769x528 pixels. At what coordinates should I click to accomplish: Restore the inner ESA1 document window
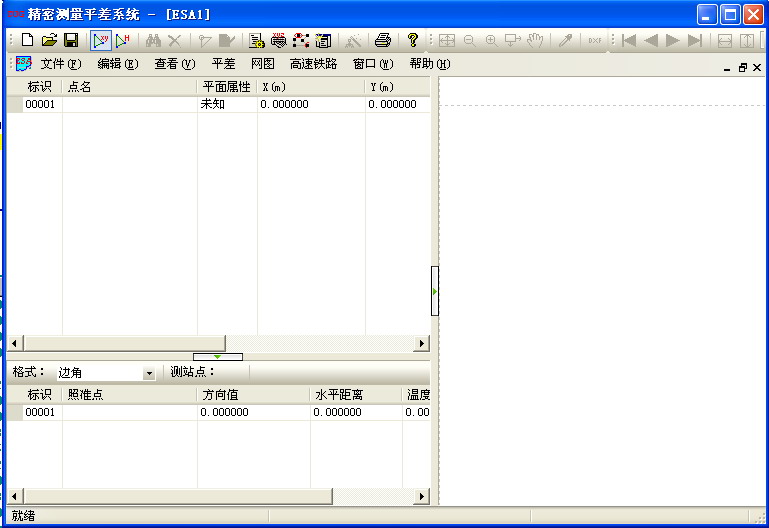pos(743,68)
